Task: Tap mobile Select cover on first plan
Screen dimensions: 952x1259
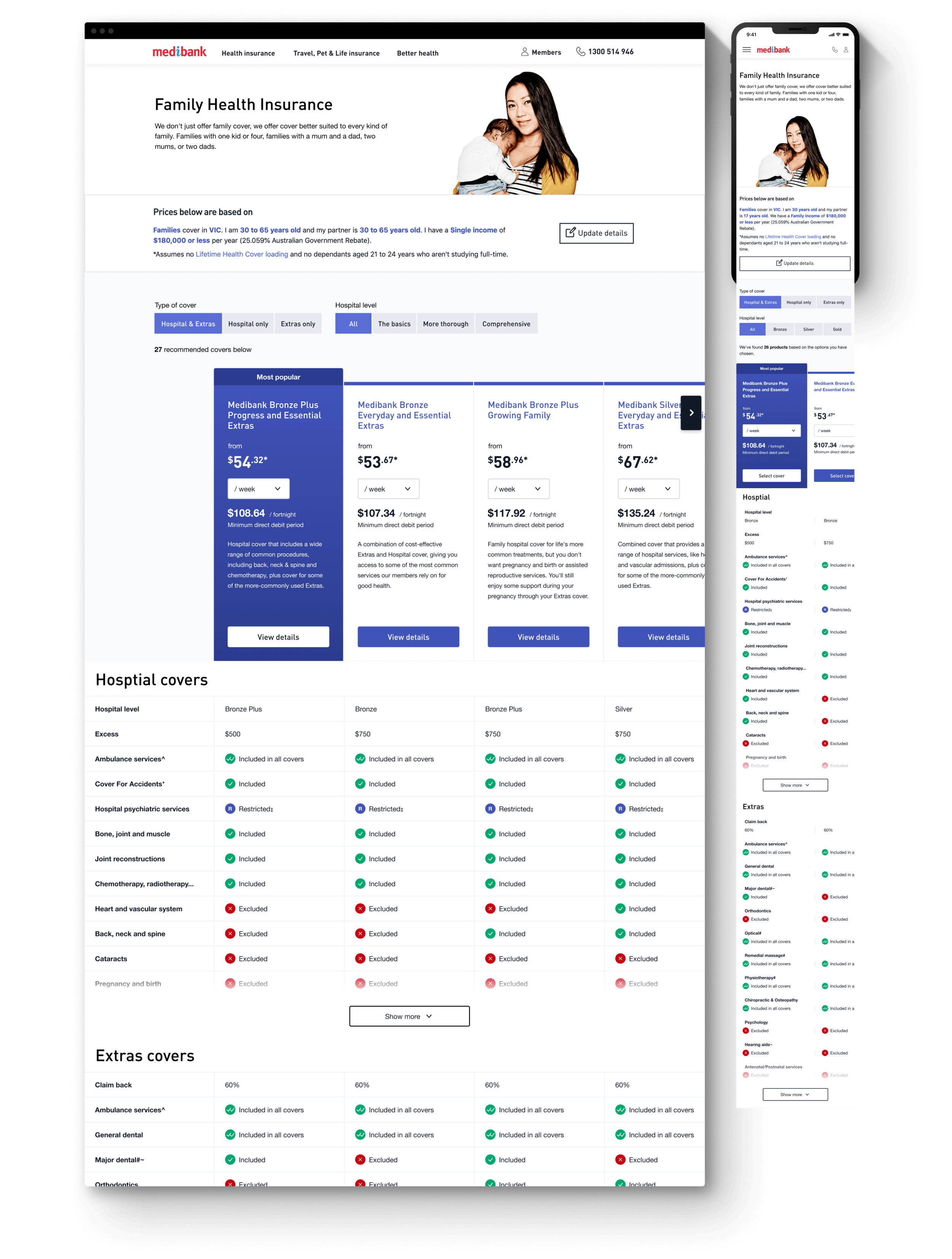Action: pyautogui.click(x=771, y=476)
